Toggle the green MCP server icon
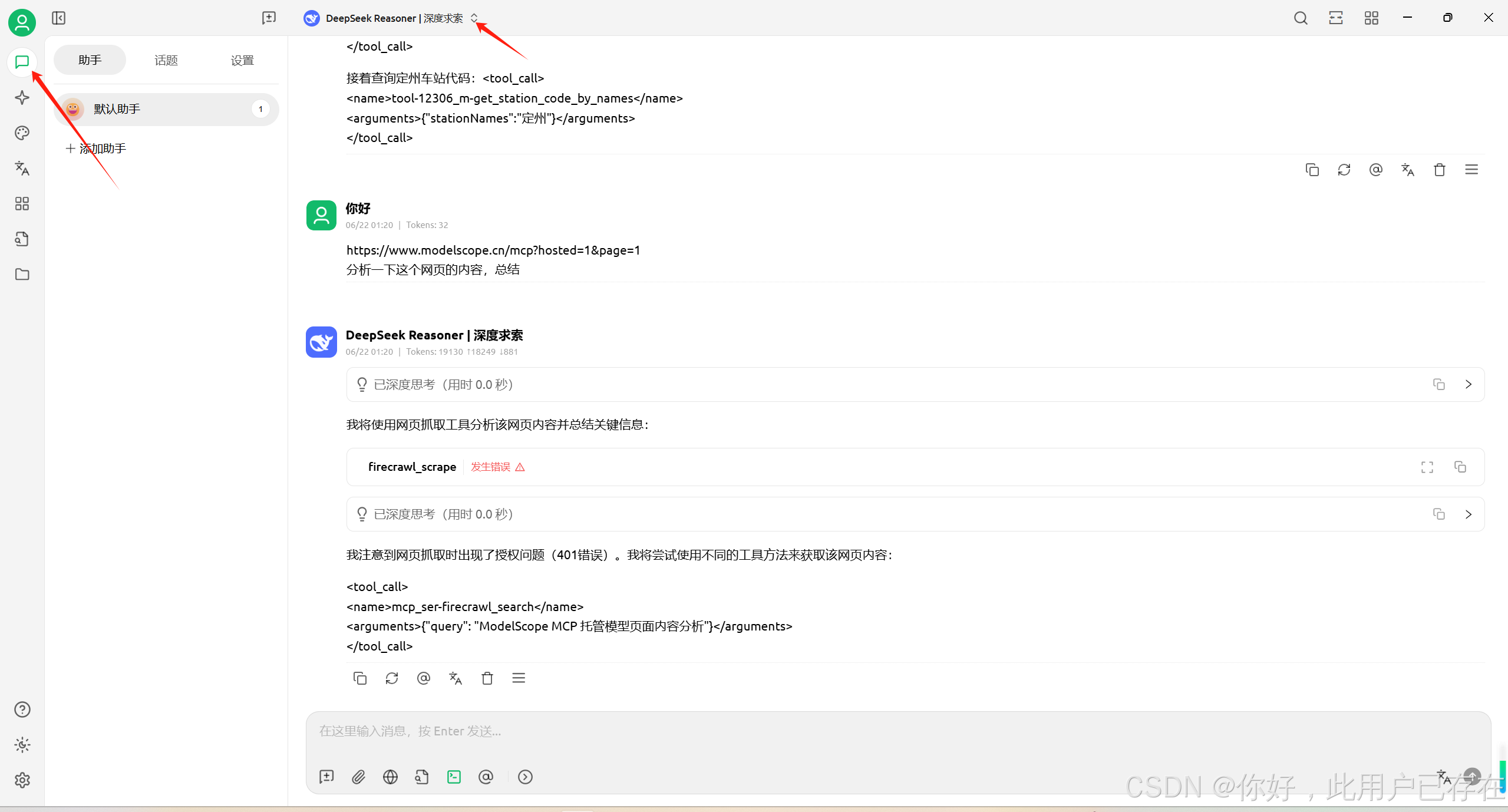The image size is (1508, 812). [x=454, y=777]
